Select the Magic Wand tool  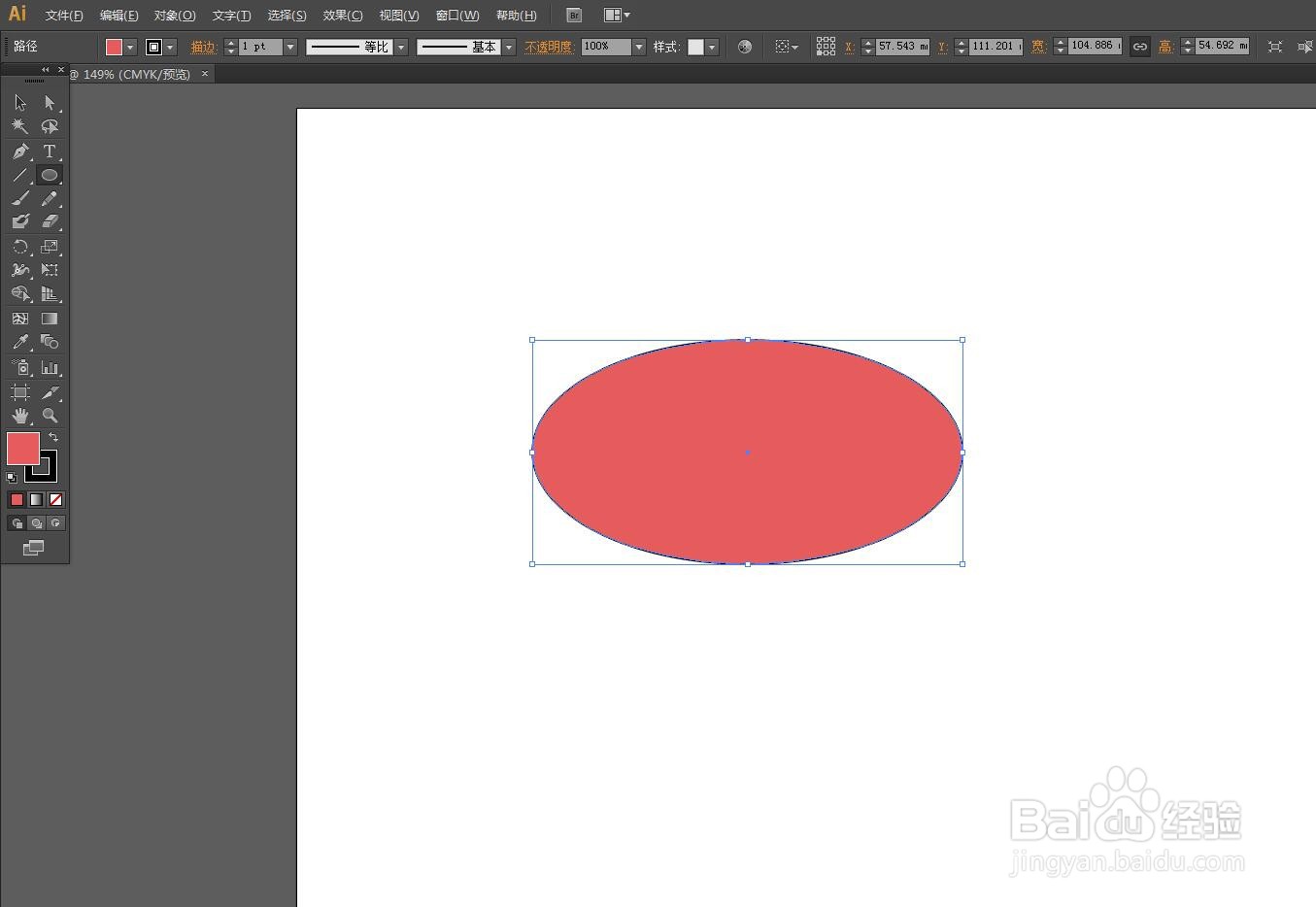tap(20, 126)
